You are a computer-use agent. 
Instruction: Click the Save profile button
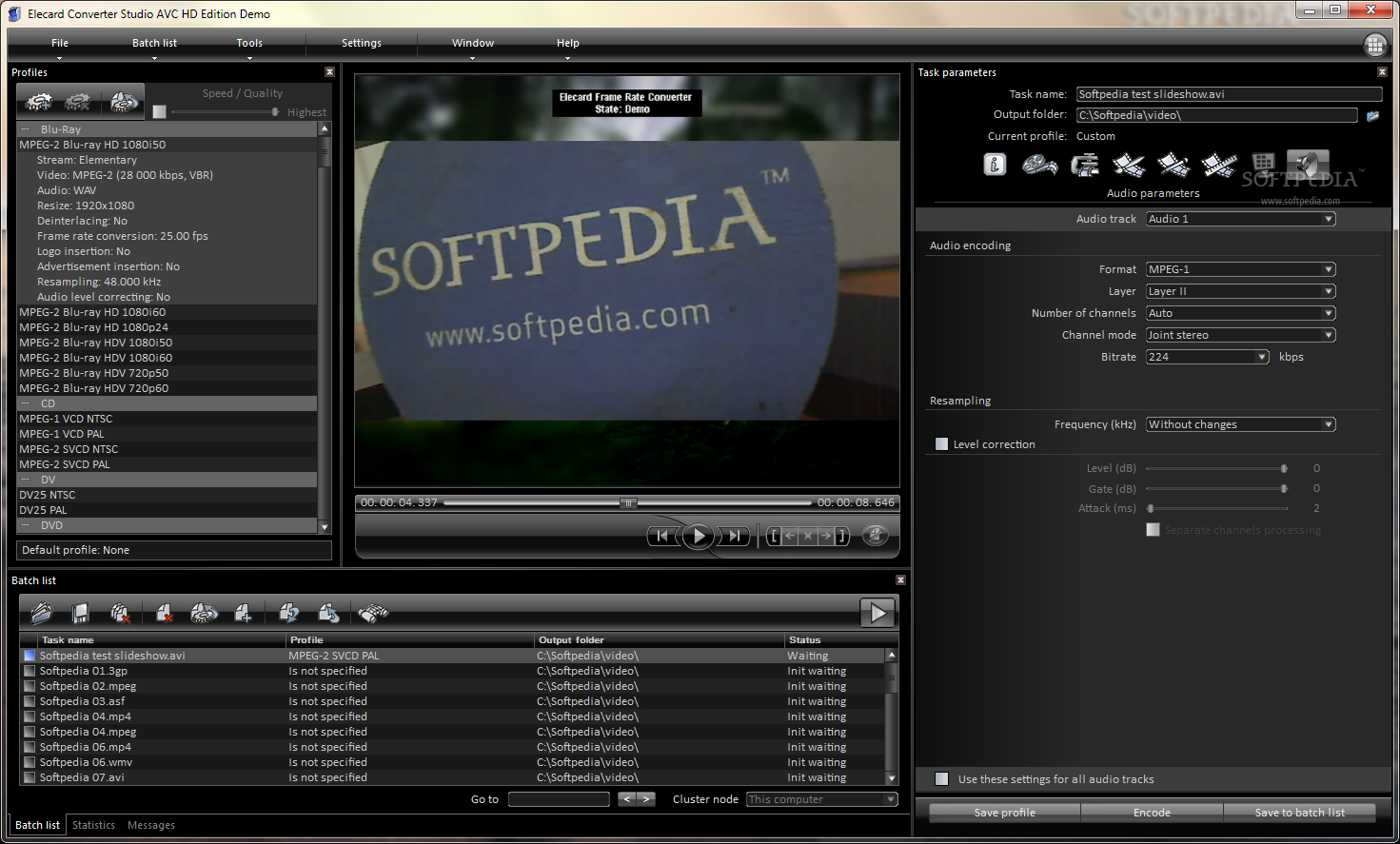pyautogui.click(x=1004, y=813)
